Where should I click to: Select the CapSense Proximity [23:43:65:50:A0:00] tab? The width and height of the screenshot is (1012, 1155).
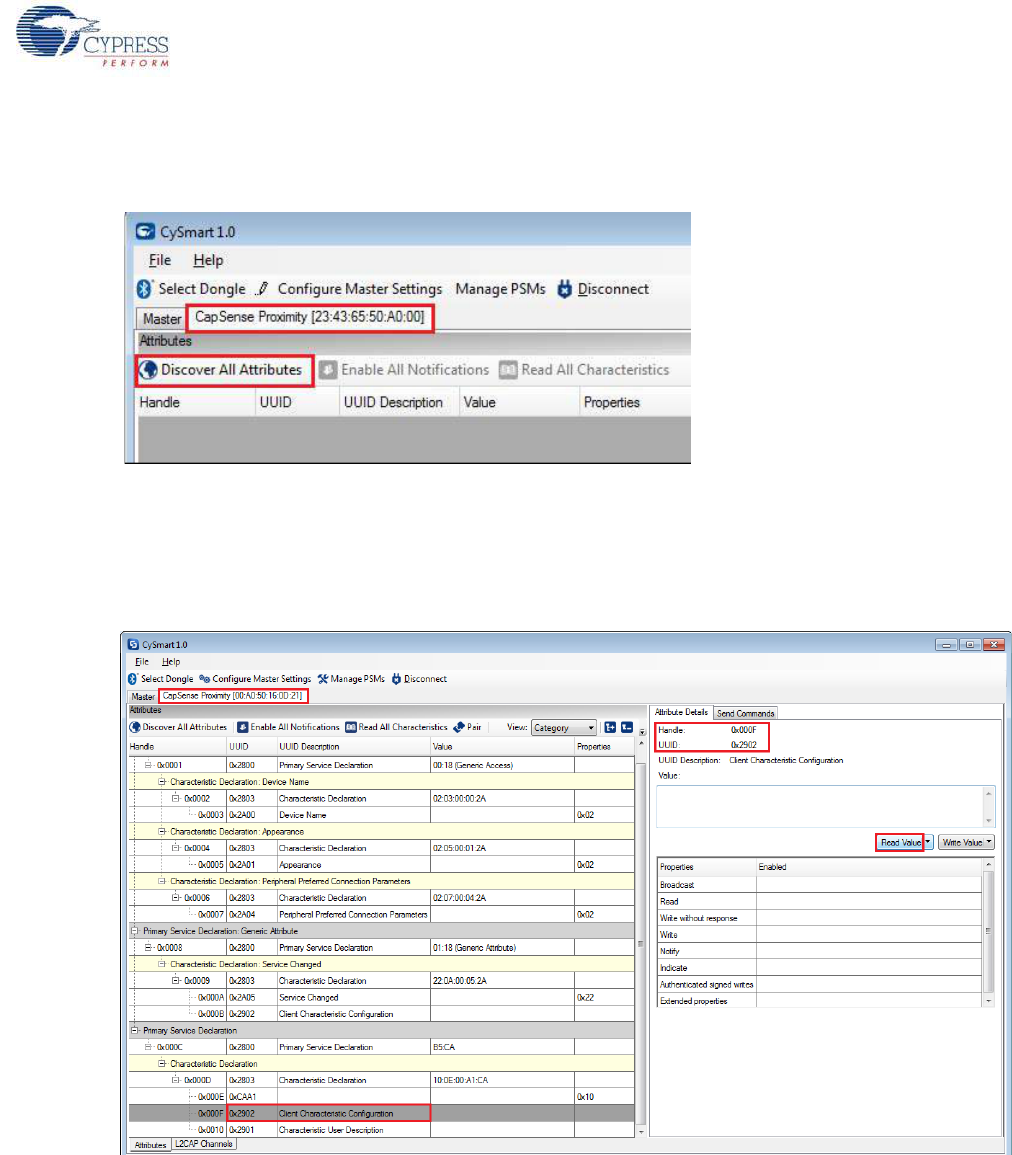point(309,317)
